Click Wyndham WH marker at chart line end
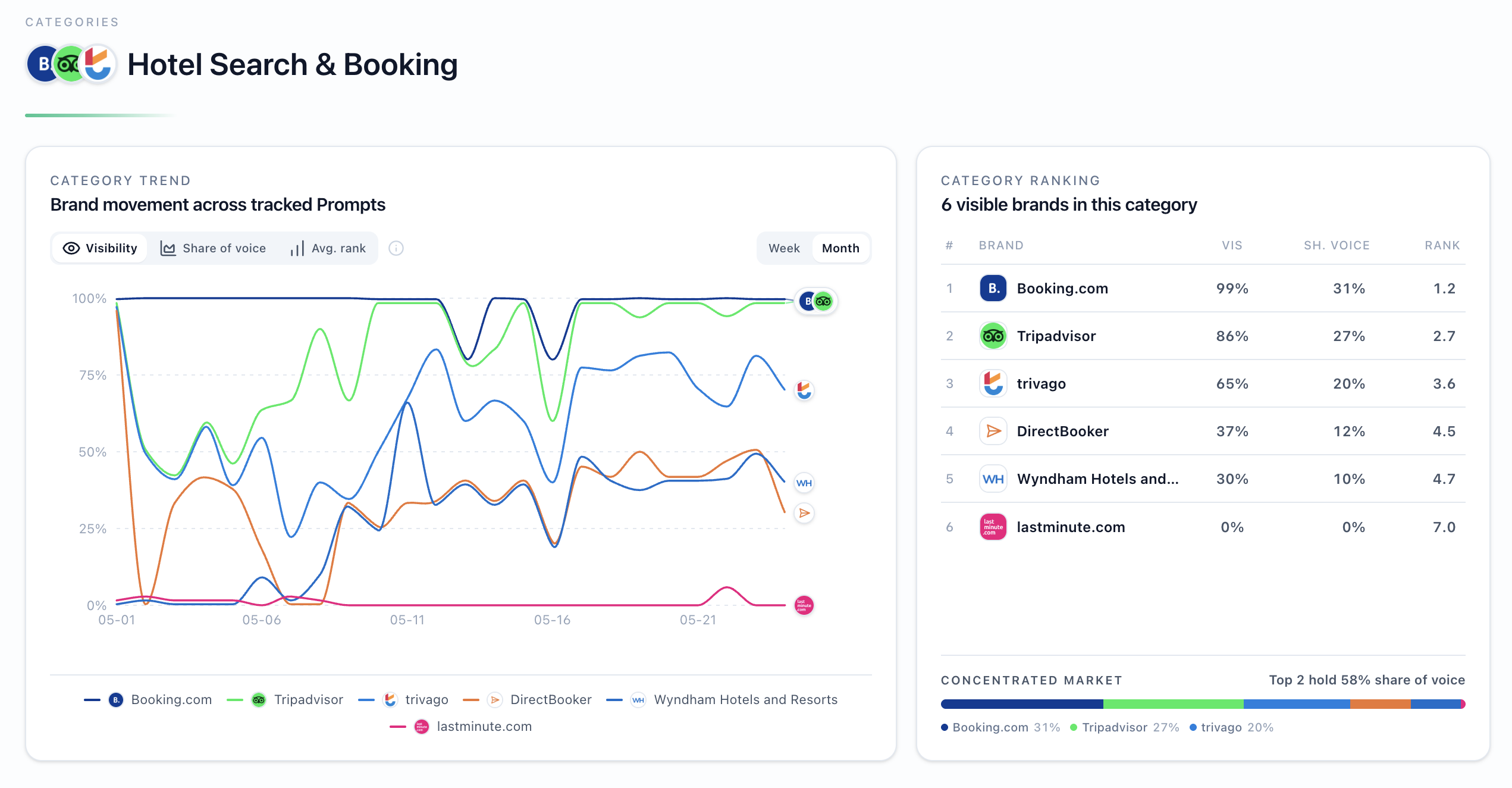Screen dimensions: 1512x788 point(804,483)
